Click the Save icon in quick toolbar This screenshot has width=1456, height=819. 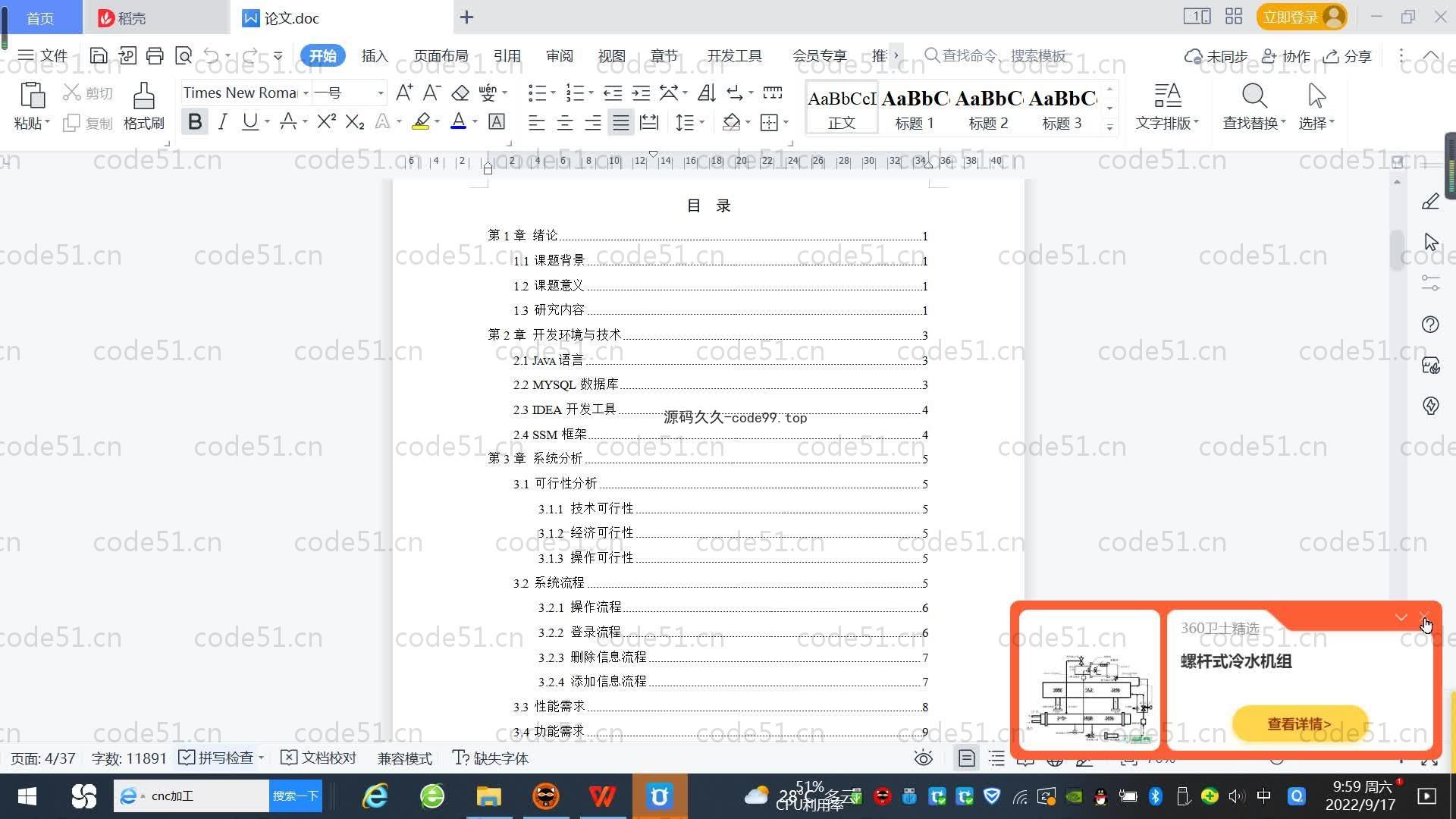tap(99, 55)
